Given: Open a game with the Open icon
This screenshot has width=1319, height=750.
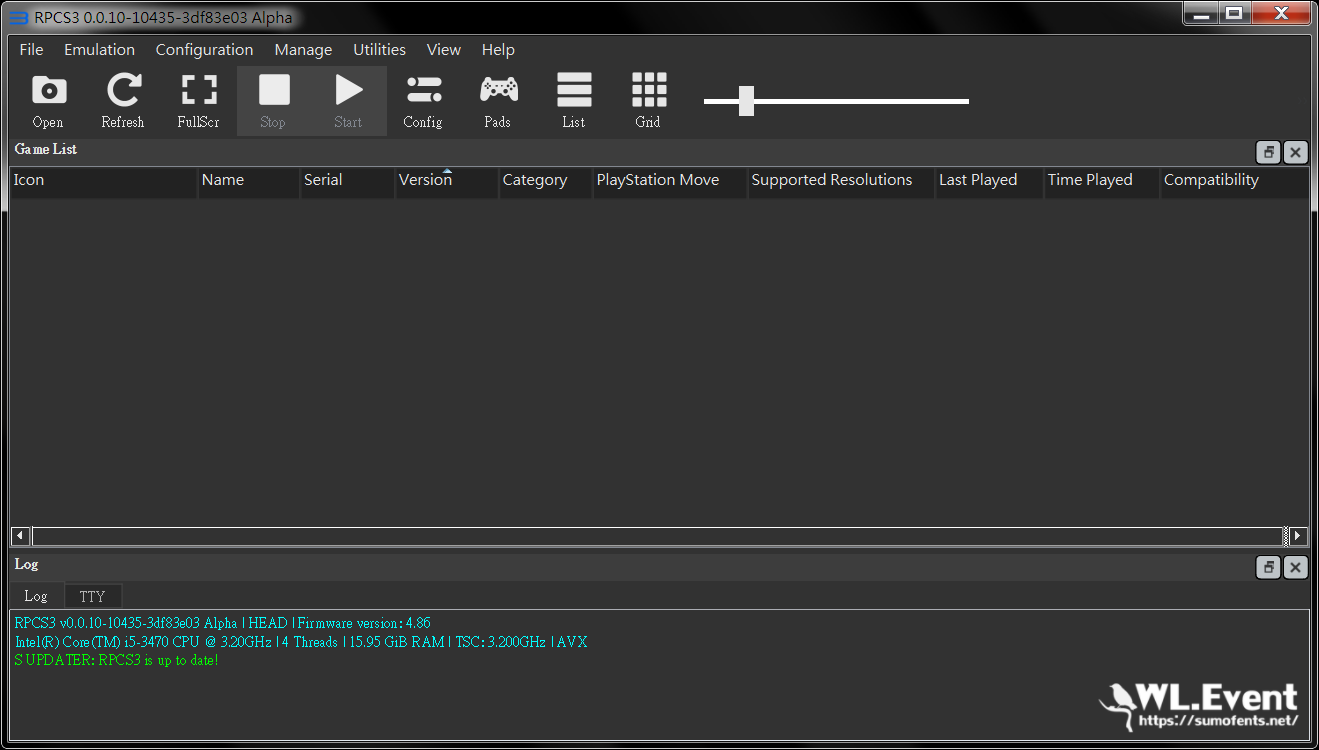Looking at the screenshot, I should (48, 100).
